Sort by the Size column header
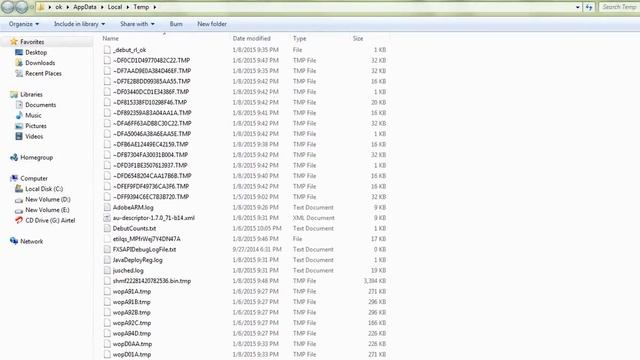This screenshot has width=640, height=360. click(358, 38)
